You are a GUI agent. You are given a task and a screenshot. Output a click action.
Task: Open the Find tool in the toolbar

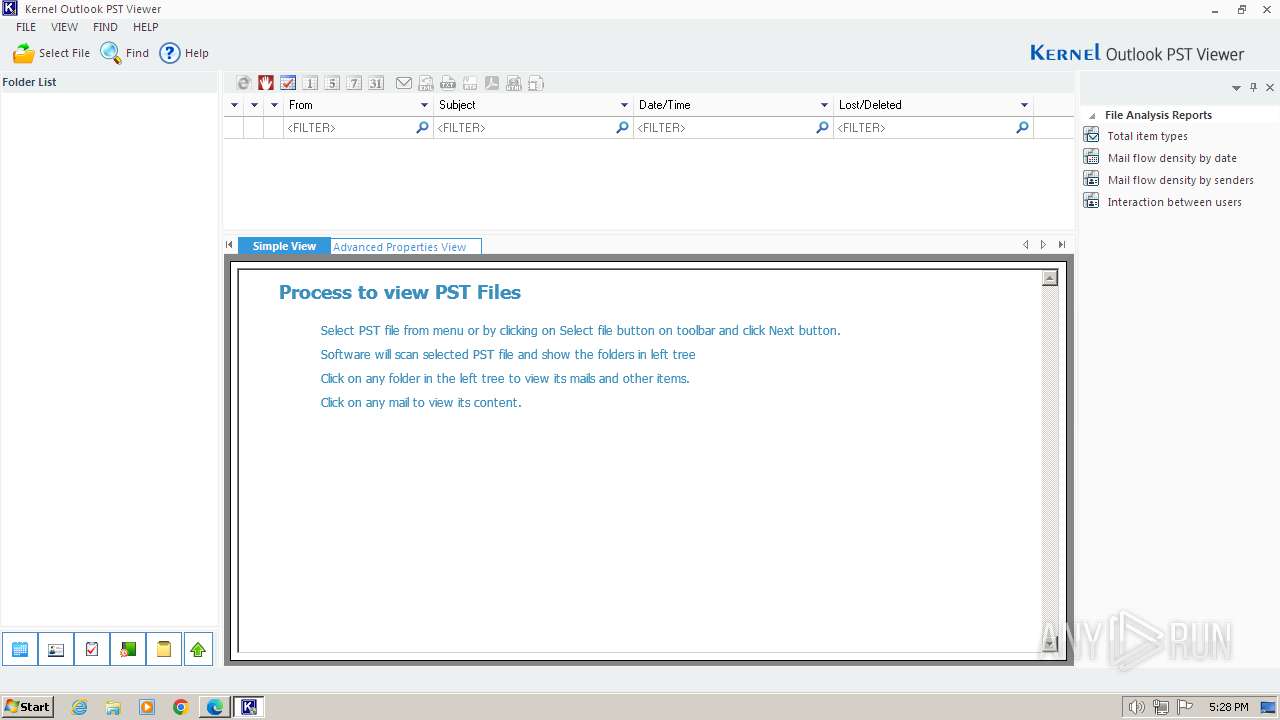coord(125,53)
